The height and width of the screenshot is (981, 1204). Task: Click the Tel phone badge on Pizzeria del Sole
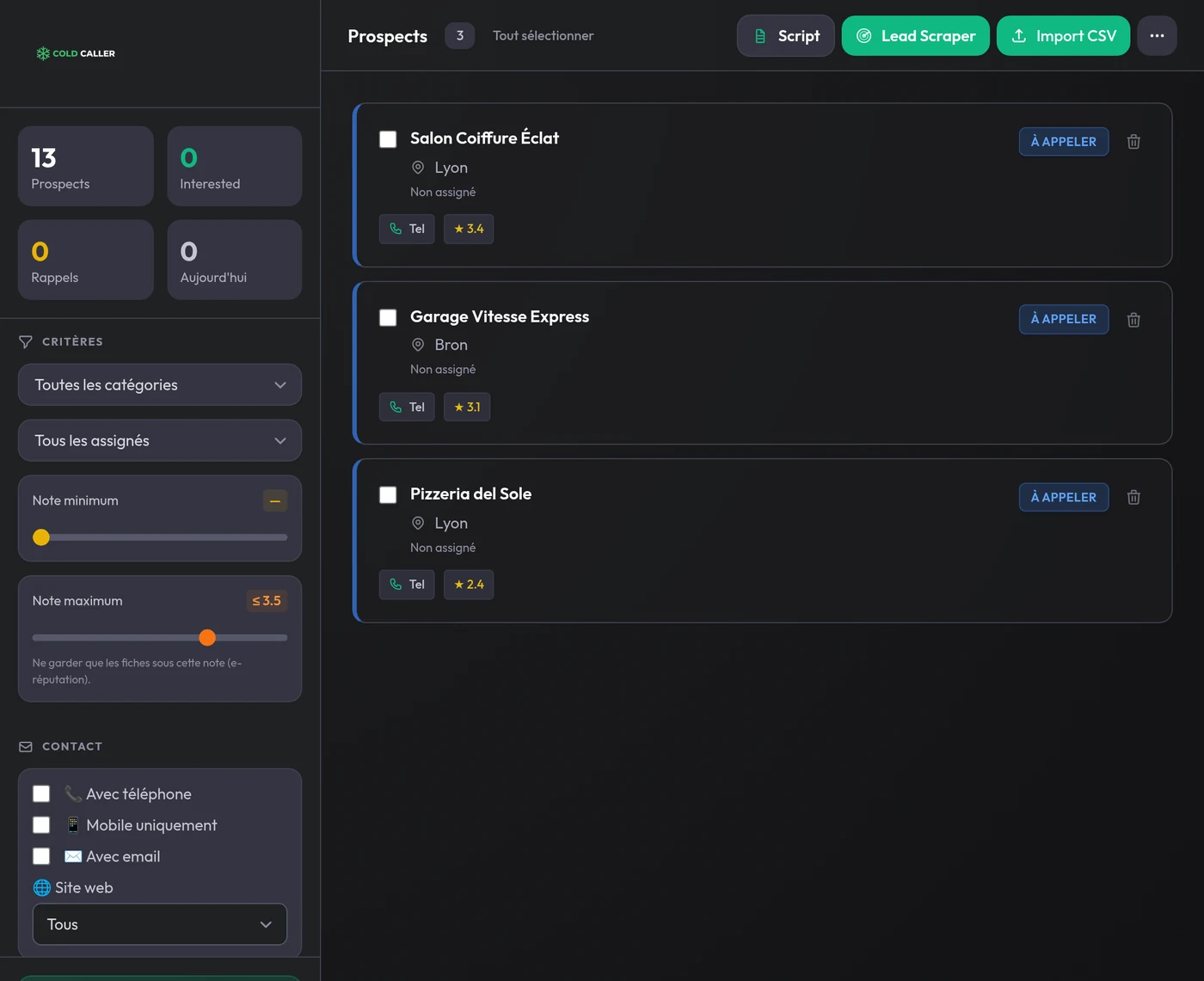point(407,585)
